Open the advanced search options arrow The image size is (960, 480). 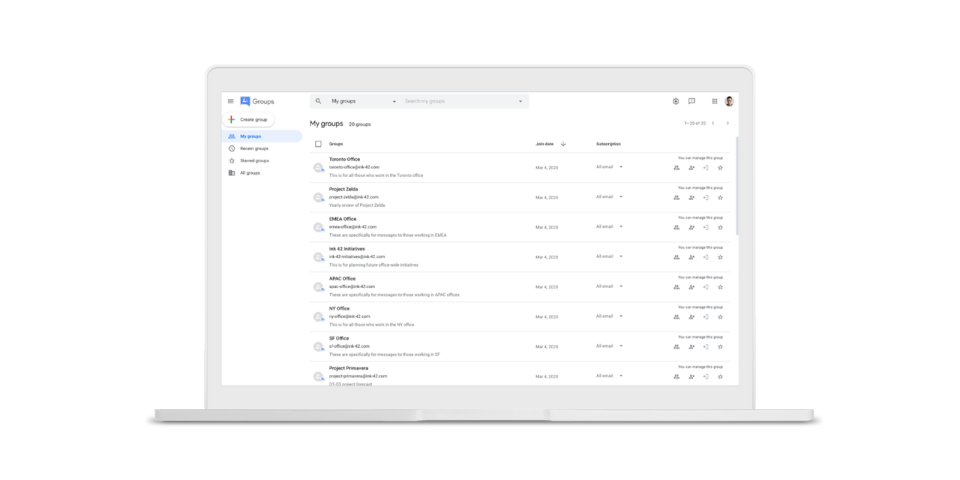pos(520,101)
